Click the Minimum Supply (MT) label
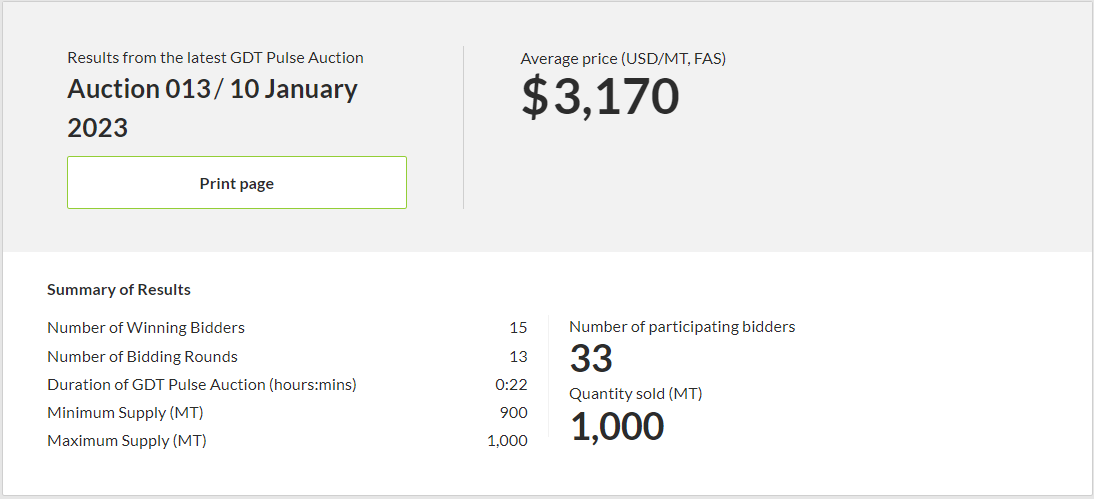Screen dimensions: 1094x499 point(125,412)
